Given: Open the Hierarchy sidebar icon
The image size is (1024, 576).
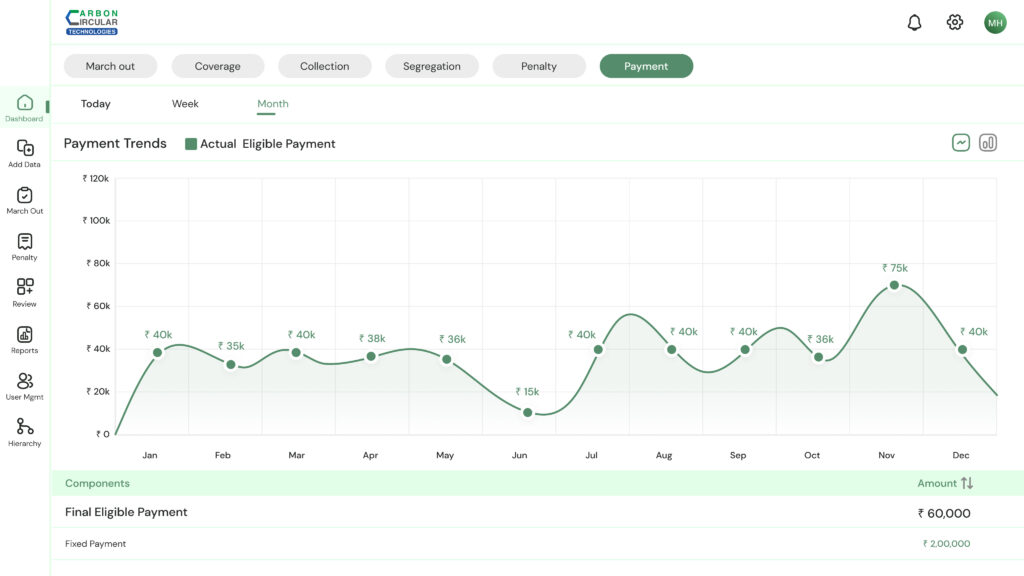Looking at the screenshot, I should pos(24,428).
